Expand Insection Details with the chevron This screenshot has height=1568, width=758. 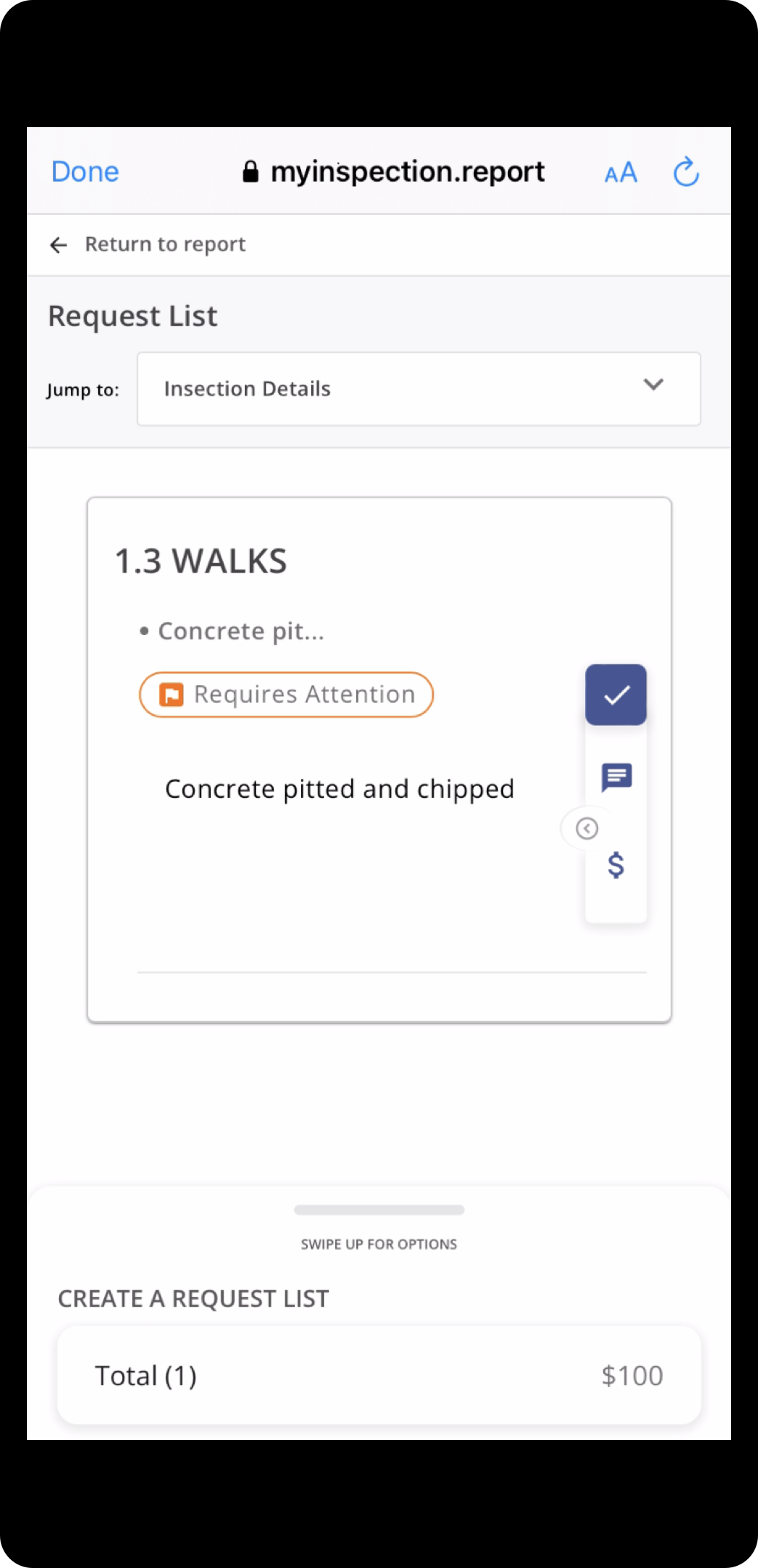click(x=653, y=387)
